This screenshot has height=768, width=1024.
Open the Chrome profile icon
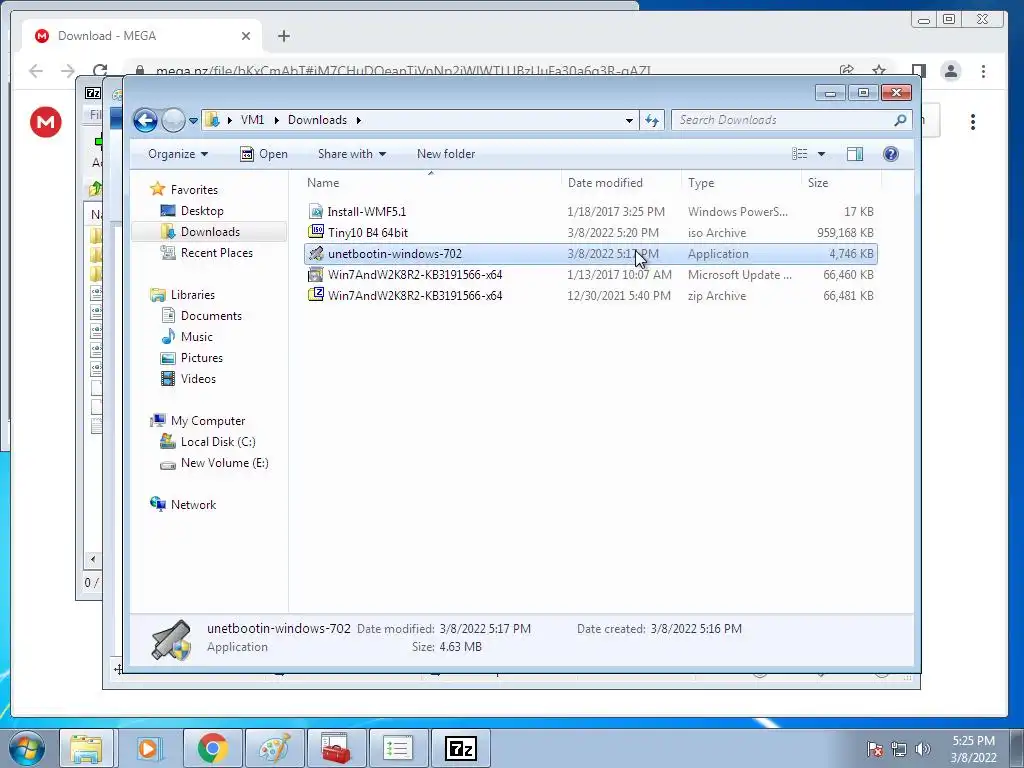pos(951,71)
